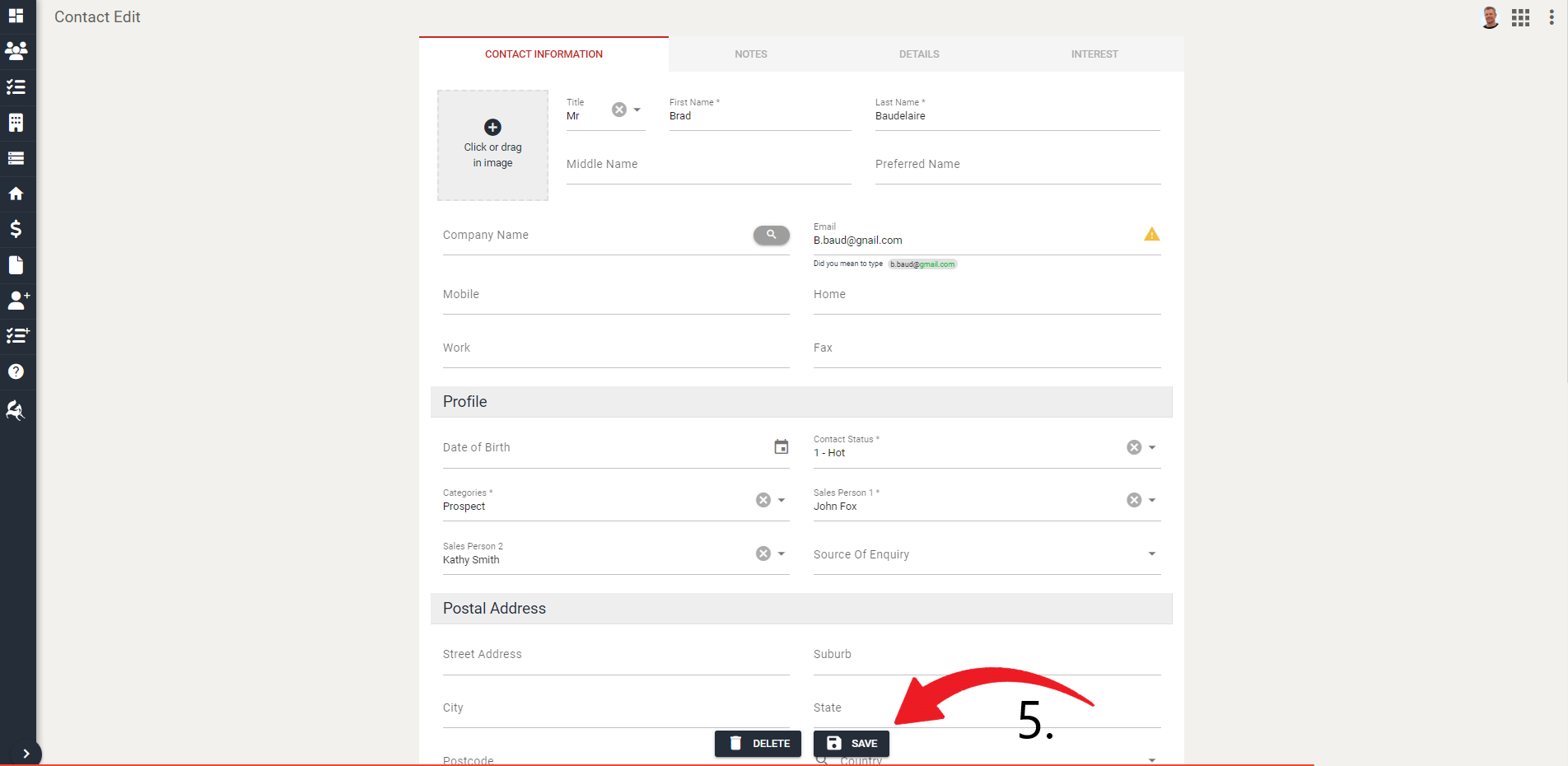Open the Sales dollar icon in sidebar
Viewport: 1568px width, 766px height.
tap(16, 229)
